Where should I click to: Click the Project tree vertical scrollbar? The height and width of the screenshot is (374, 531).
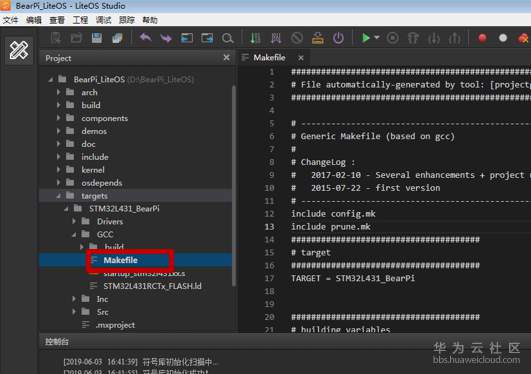coord(234,185)
